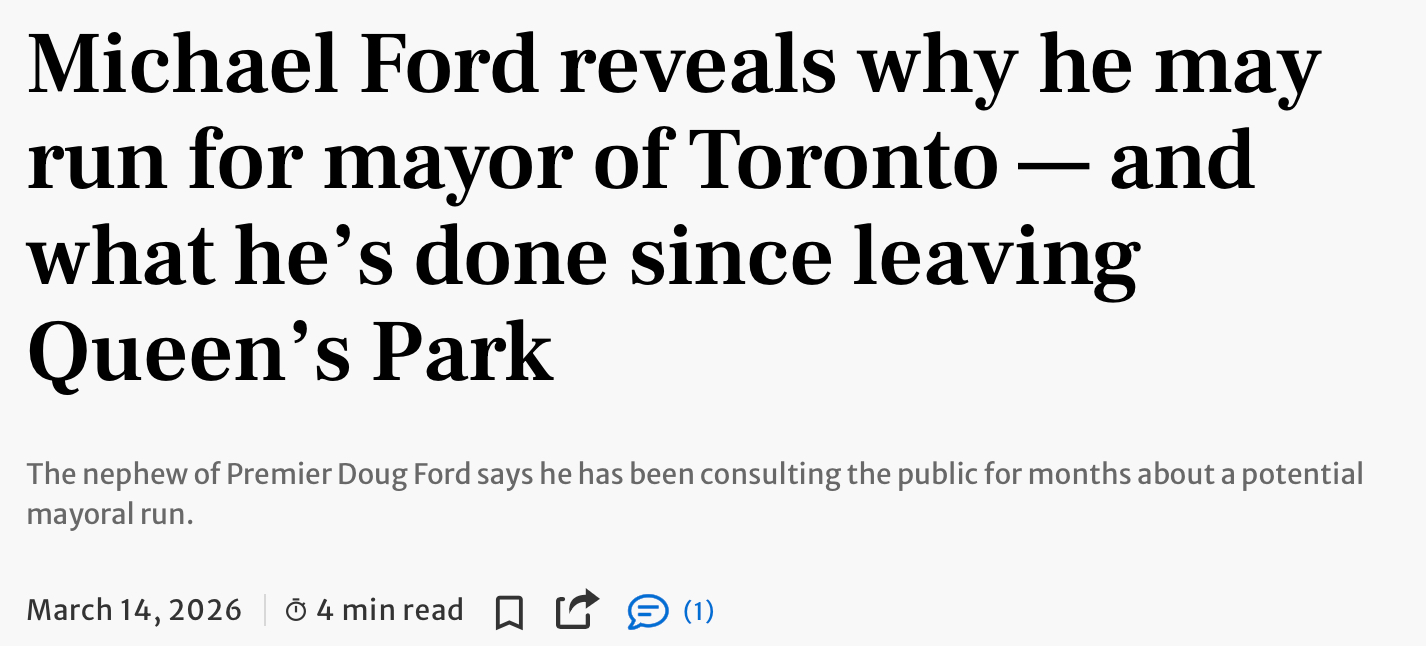Bookmark this Michael Ford article

509,611
